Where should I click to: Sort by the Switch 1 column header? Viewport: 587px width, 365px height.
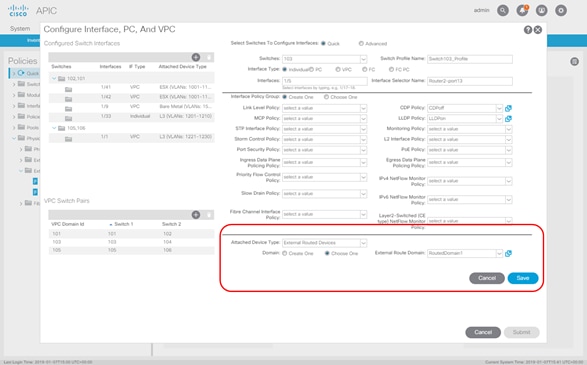click(124, 224)
